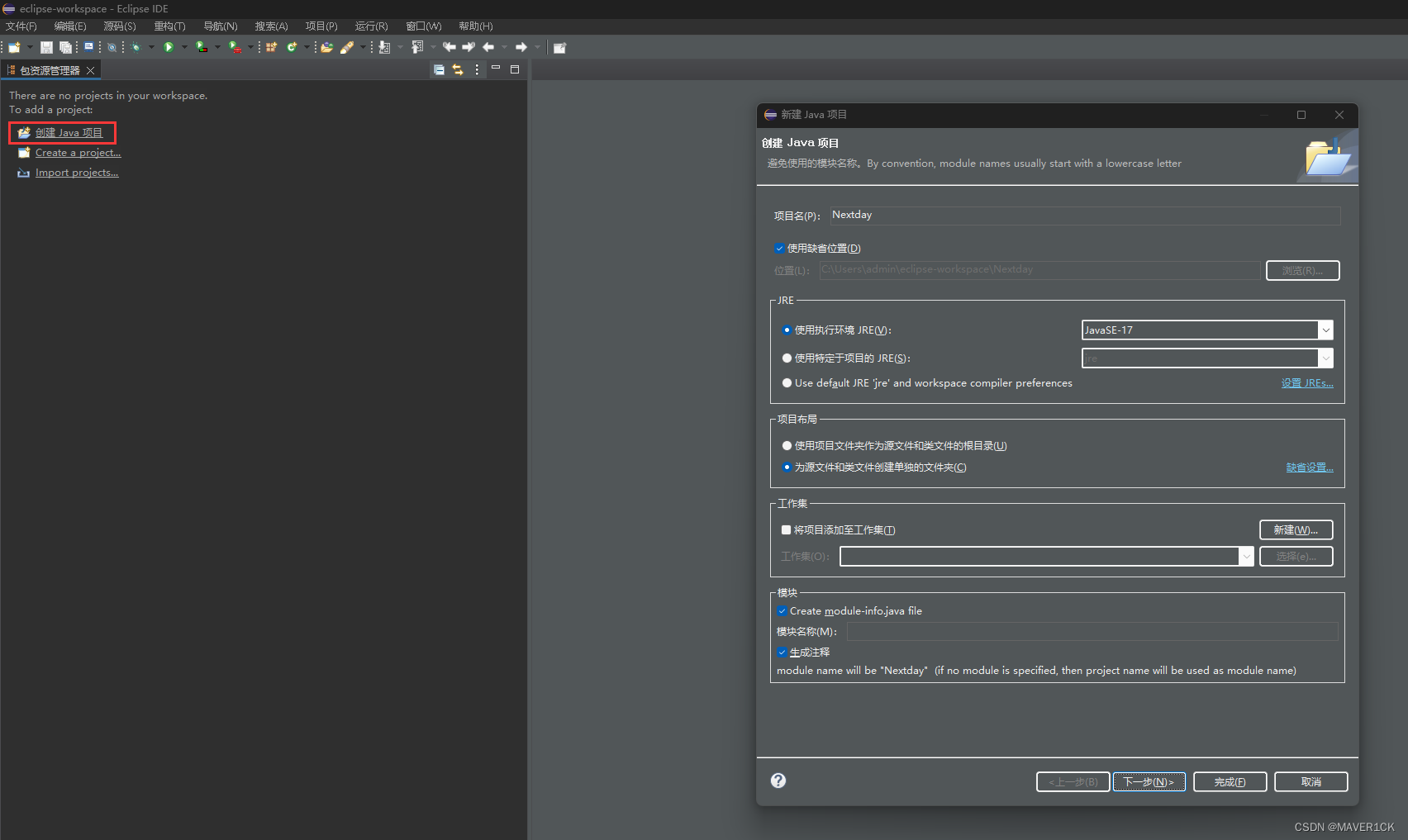Toggle Link with Editor icon
The image size is (1408, 840).
[458, 69]
